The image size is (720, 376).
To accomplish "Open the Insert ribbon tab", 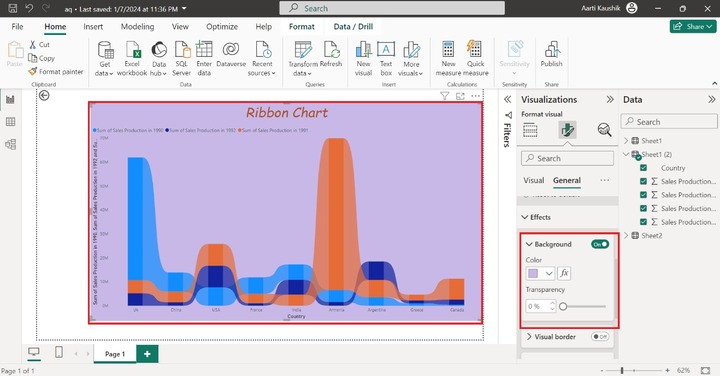I will coord(93,27).
